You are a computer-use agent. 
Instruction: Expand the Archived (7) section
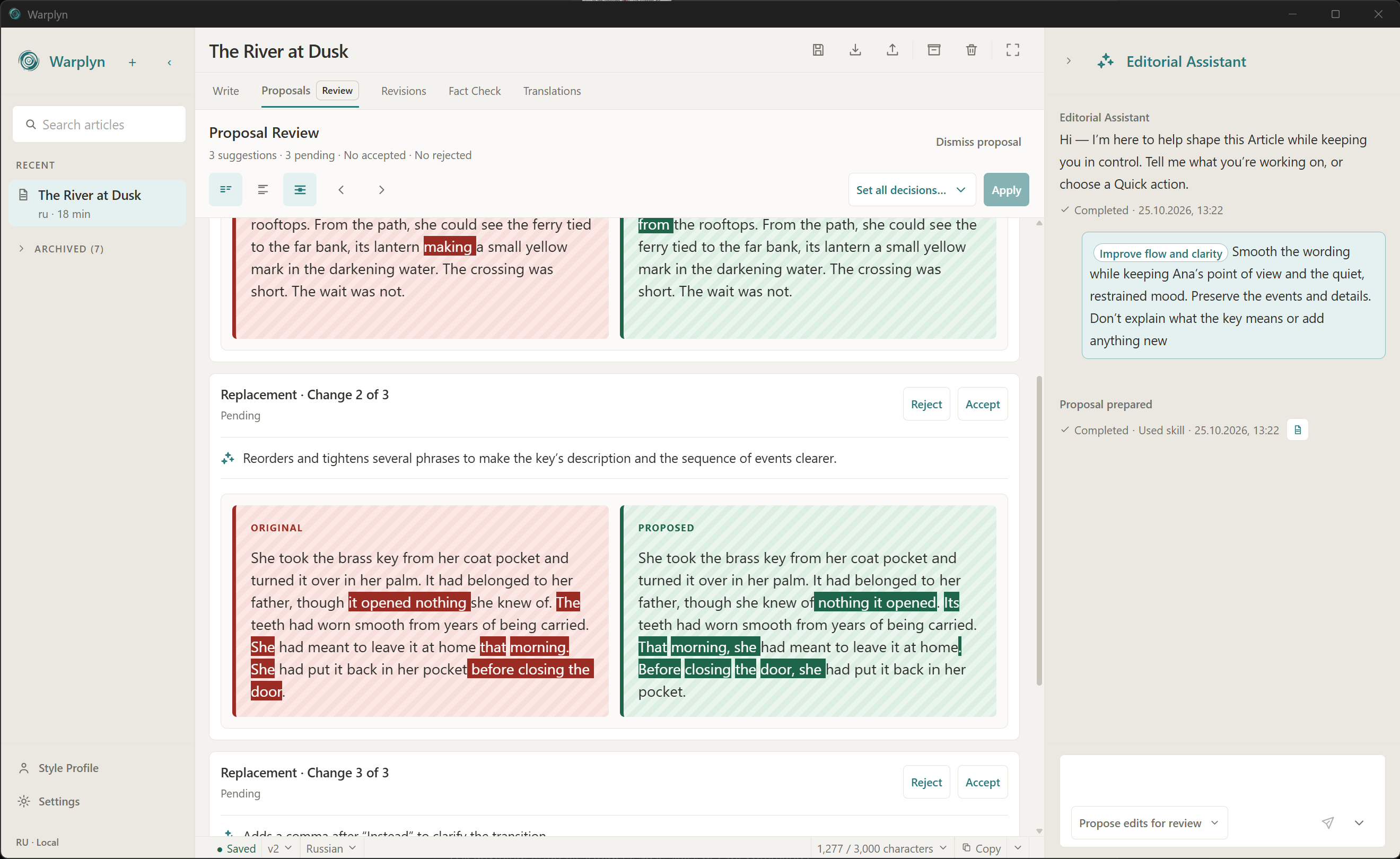click(61, 249)
